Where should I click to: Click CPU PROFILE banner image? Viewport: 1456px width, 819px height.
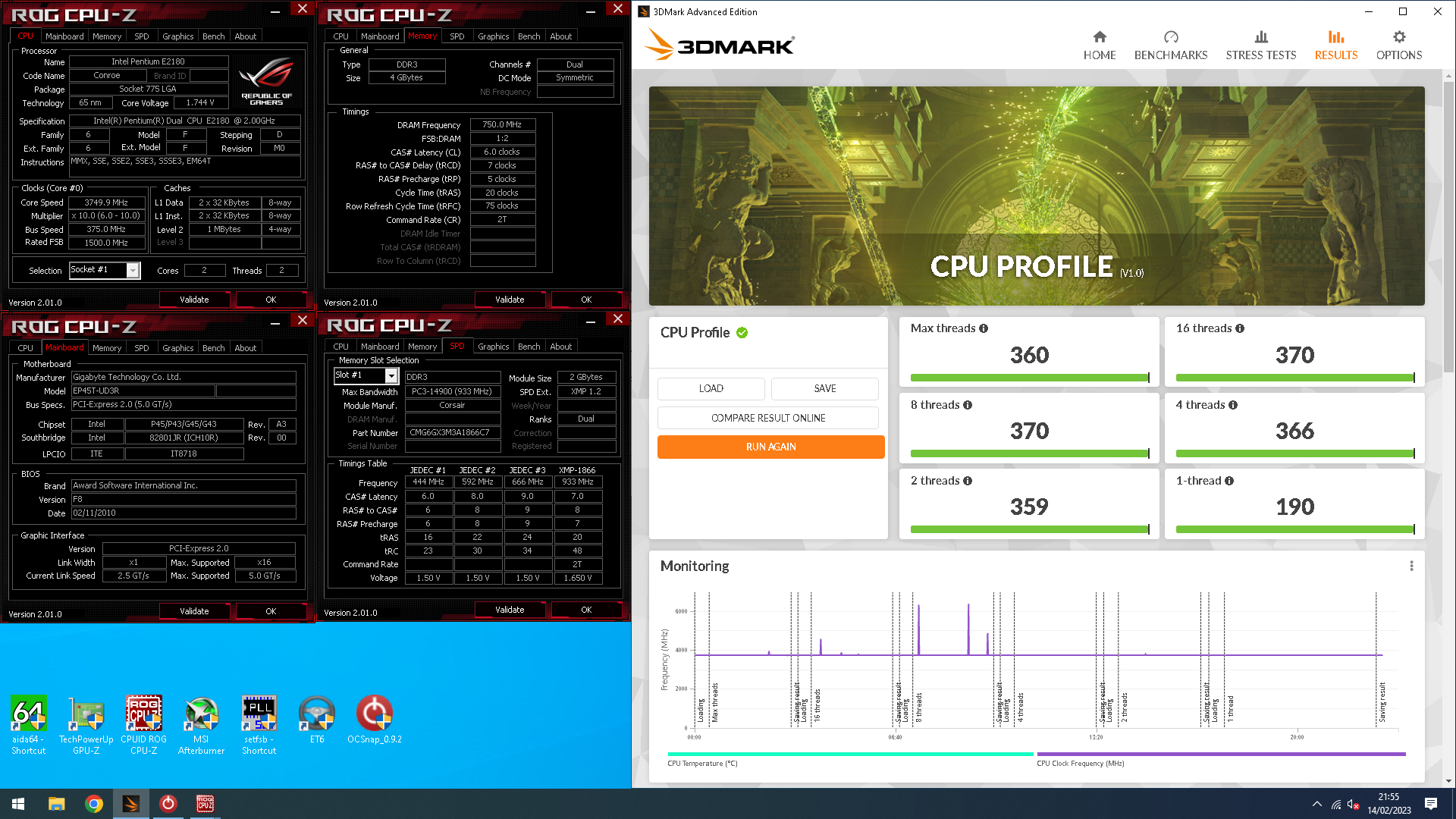[x=1037, y=196]
